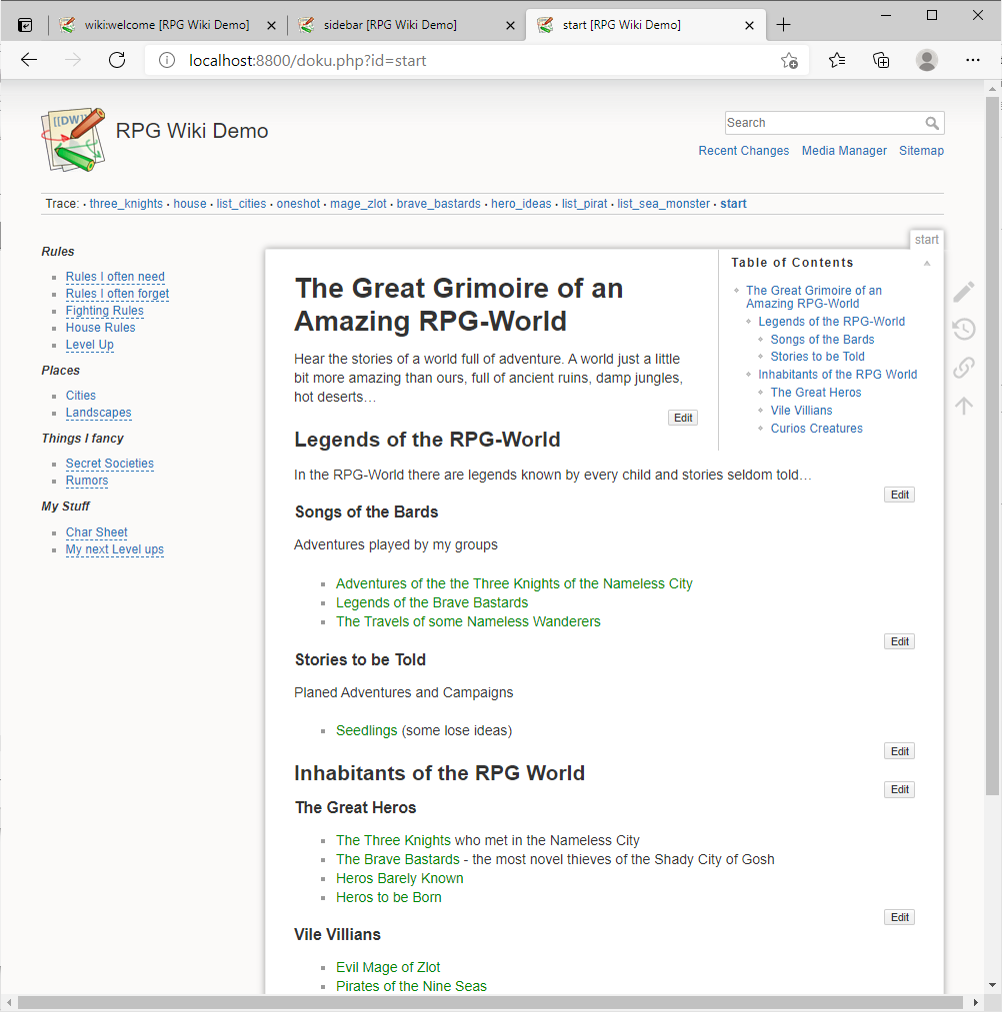The height and width of the screenshot is (1012, 1002).
Task: Open Pirates of the Nine Seas link
Action: [411, 986]
